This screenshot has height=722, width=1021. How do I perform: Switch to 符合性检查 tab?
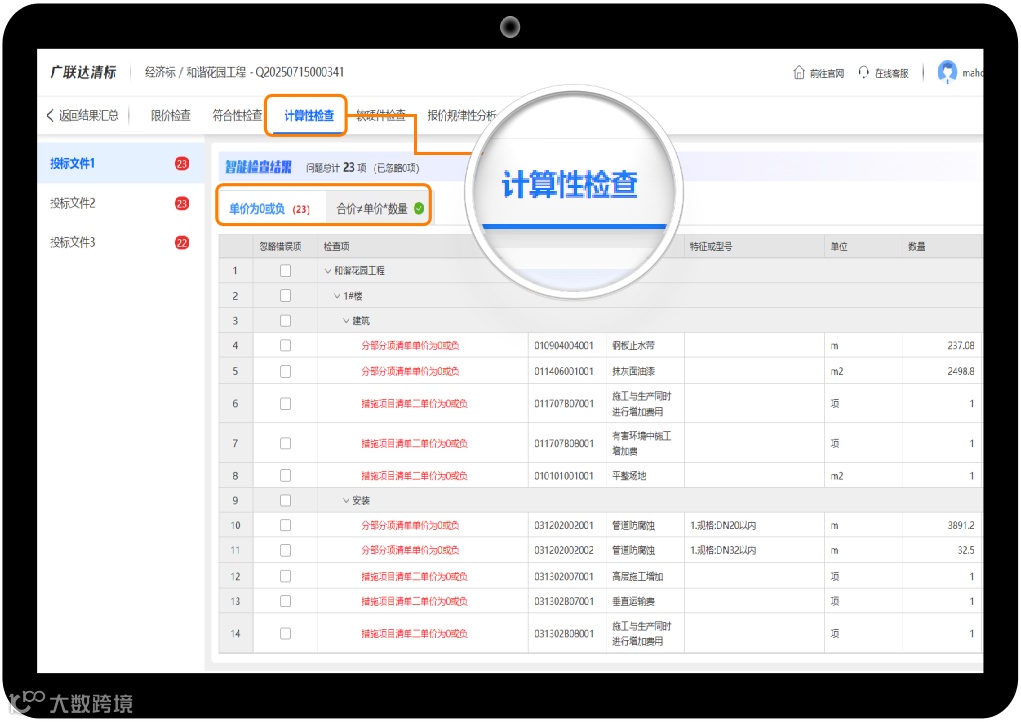coord(237,115)
